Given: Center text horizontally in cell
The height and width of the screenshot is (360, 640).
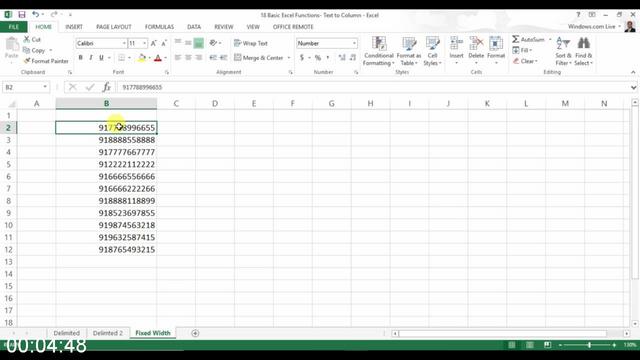Looking at the screenshot, I should point(188,58).
